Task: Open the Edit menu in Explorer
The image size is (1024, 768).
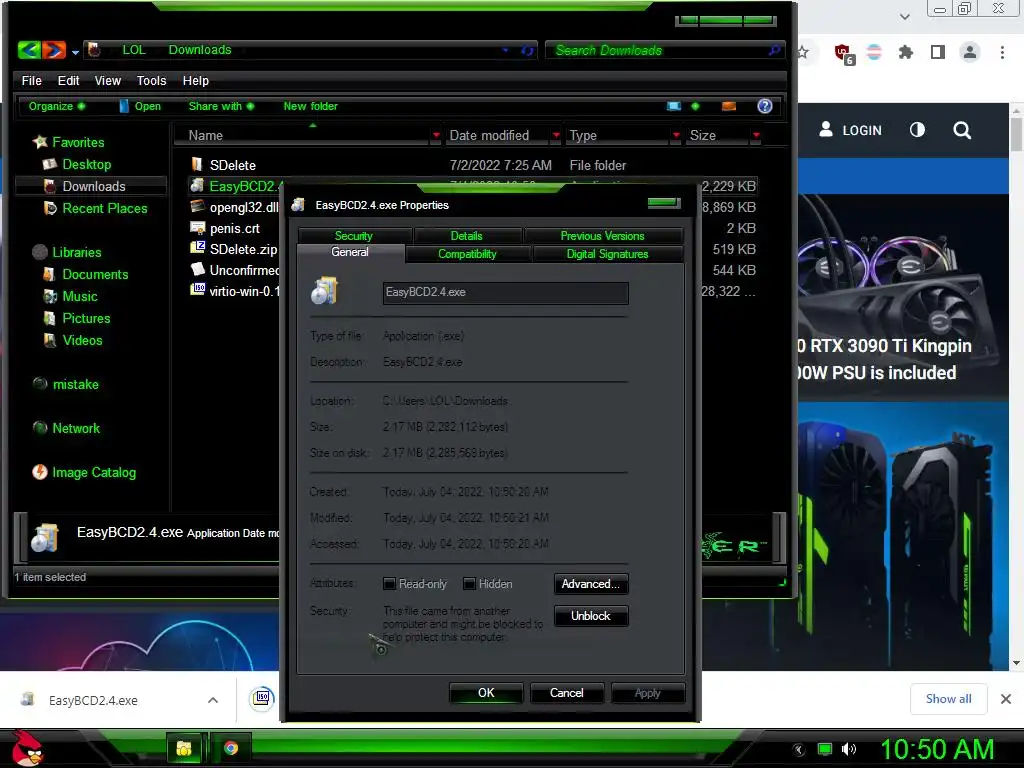Action: click(68, 80)
